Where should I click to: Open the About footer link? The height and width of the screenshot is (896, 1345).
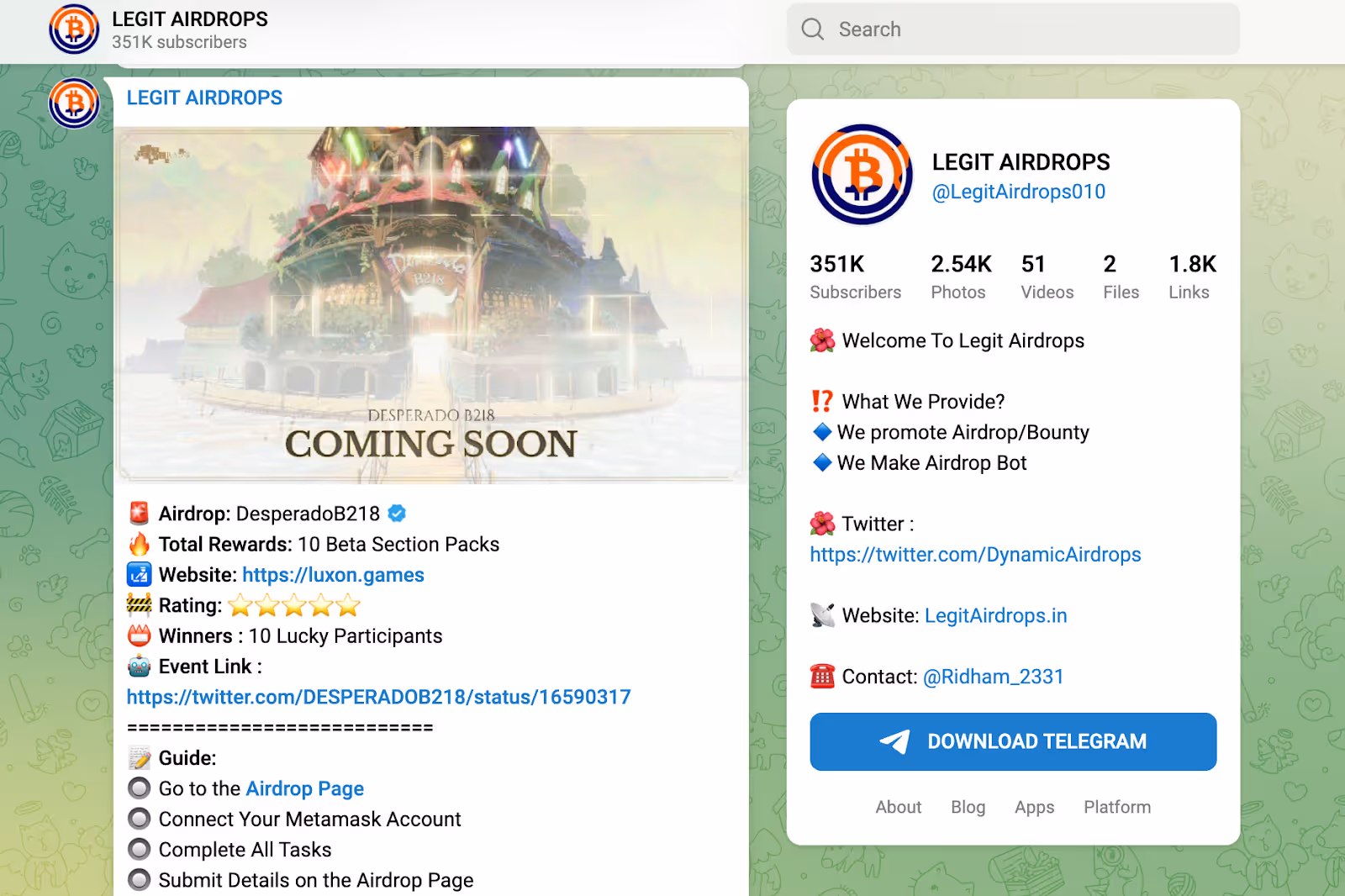click(x=899, y=807)
